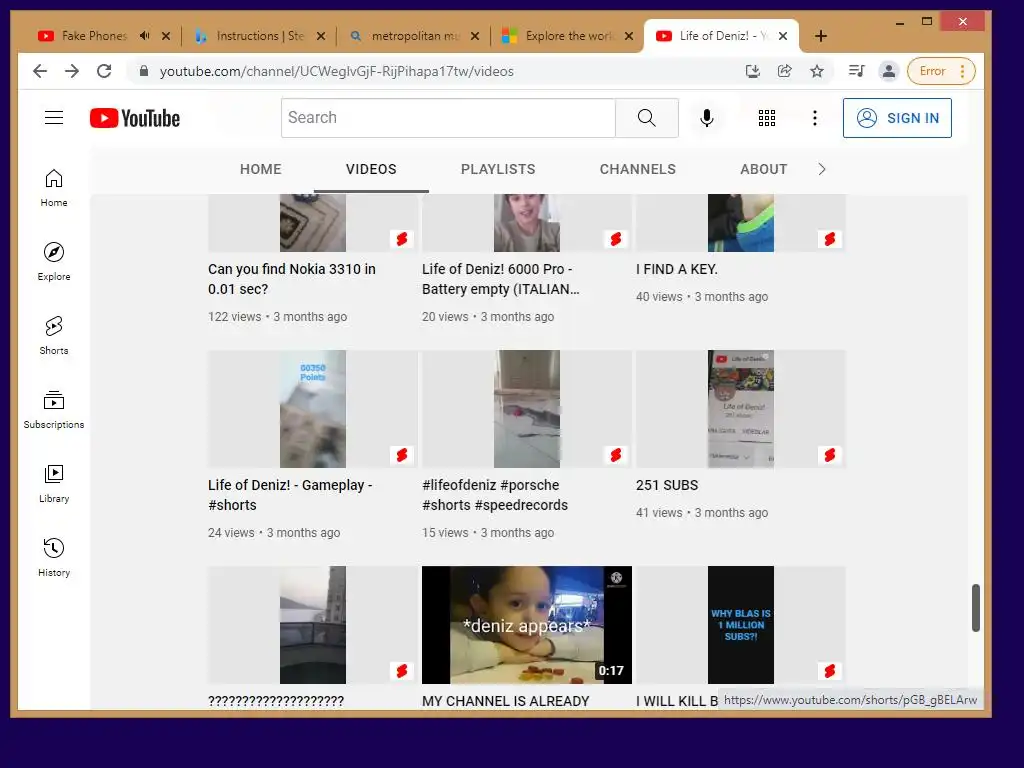Image resolution: width=1024 pixels, height=768 pixels.
Task: Reload the current page
Action: click(x=104, y=71)
